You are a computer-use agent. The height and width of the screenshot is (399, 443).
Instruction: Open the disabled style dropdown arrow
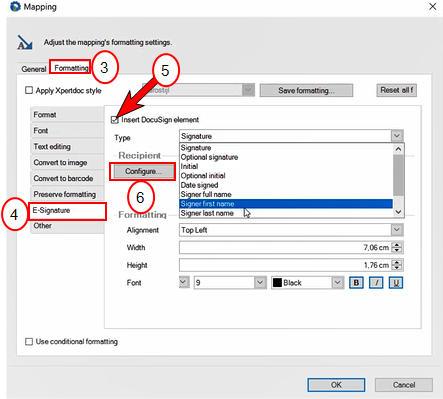[248, 90]
